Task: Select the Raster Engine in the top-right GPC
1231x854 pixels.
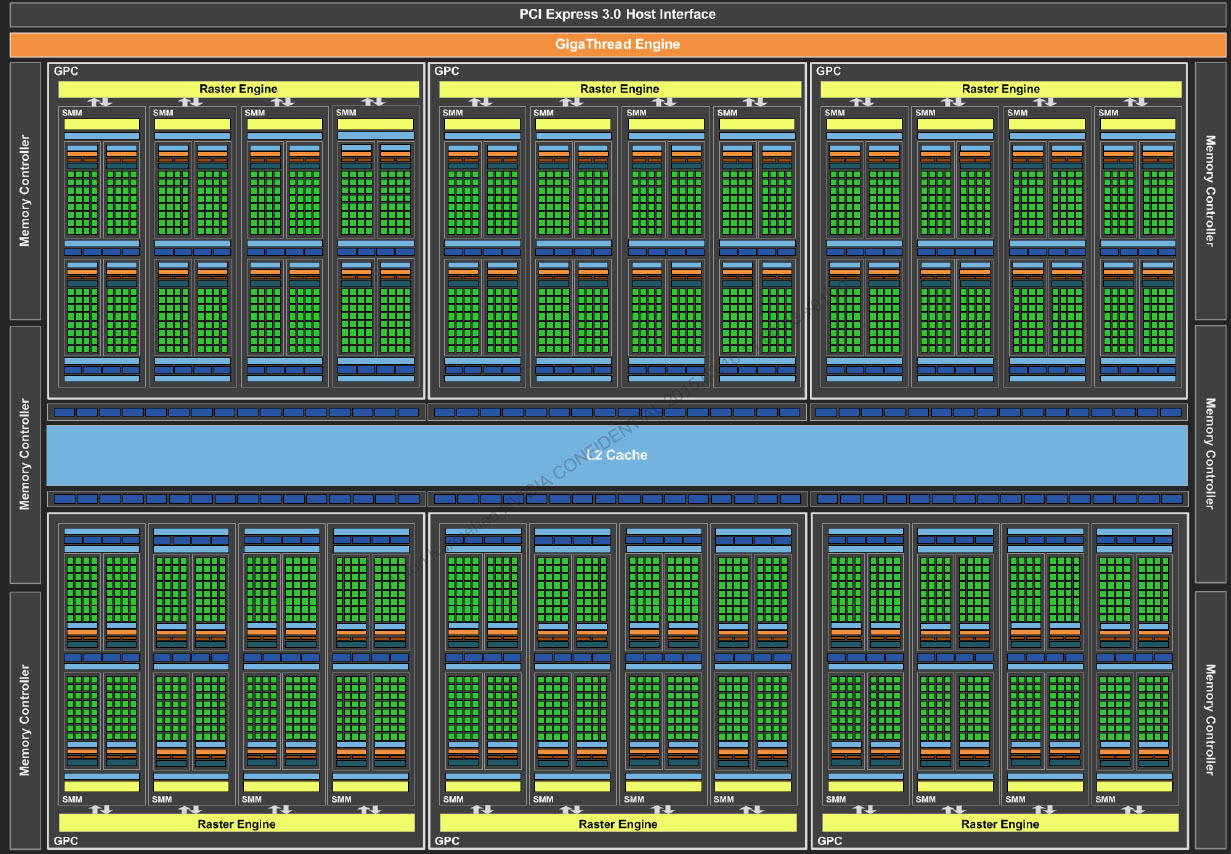Action: click(x=1000, y=89)
